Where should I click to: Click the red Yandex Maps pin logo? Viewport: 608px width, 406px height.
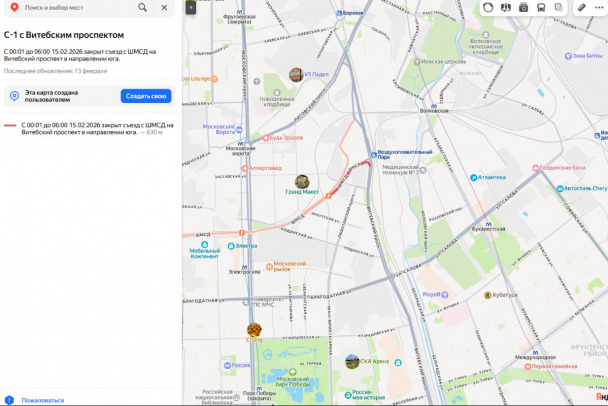14,8
